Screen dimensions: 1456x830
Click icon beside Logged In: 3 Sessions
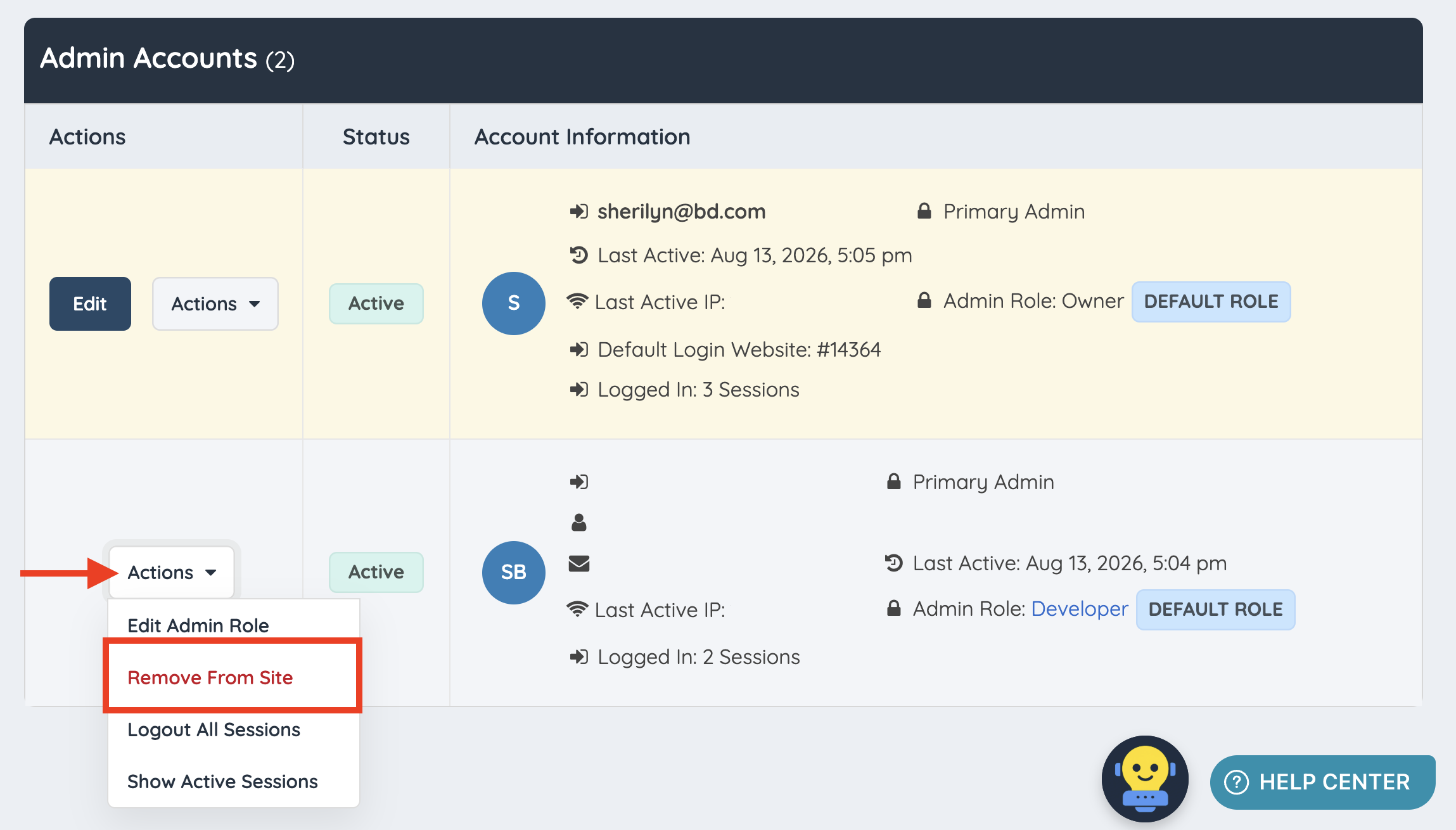click(579, 389)
